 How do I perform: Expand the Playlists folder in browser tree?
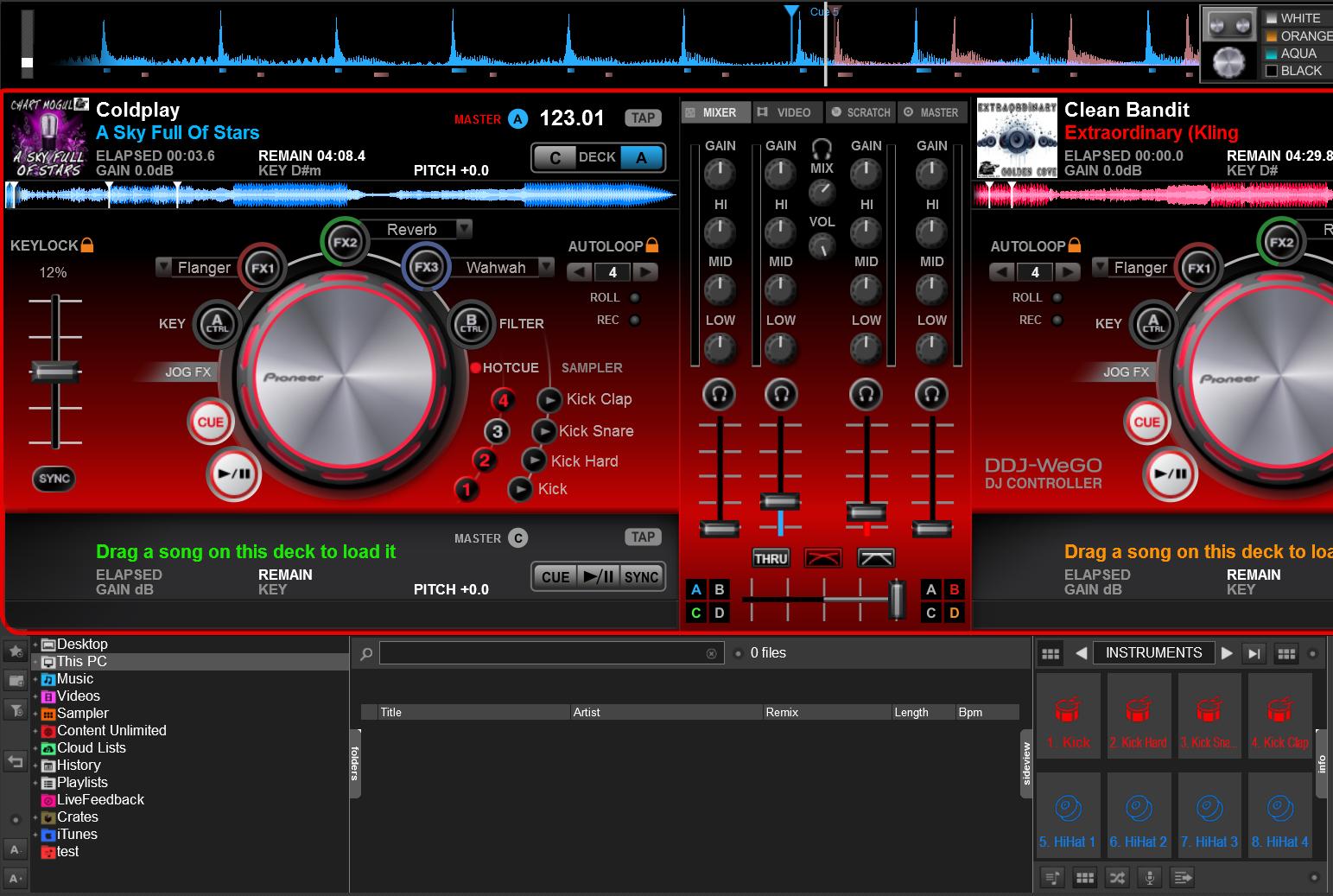[35, 783]
